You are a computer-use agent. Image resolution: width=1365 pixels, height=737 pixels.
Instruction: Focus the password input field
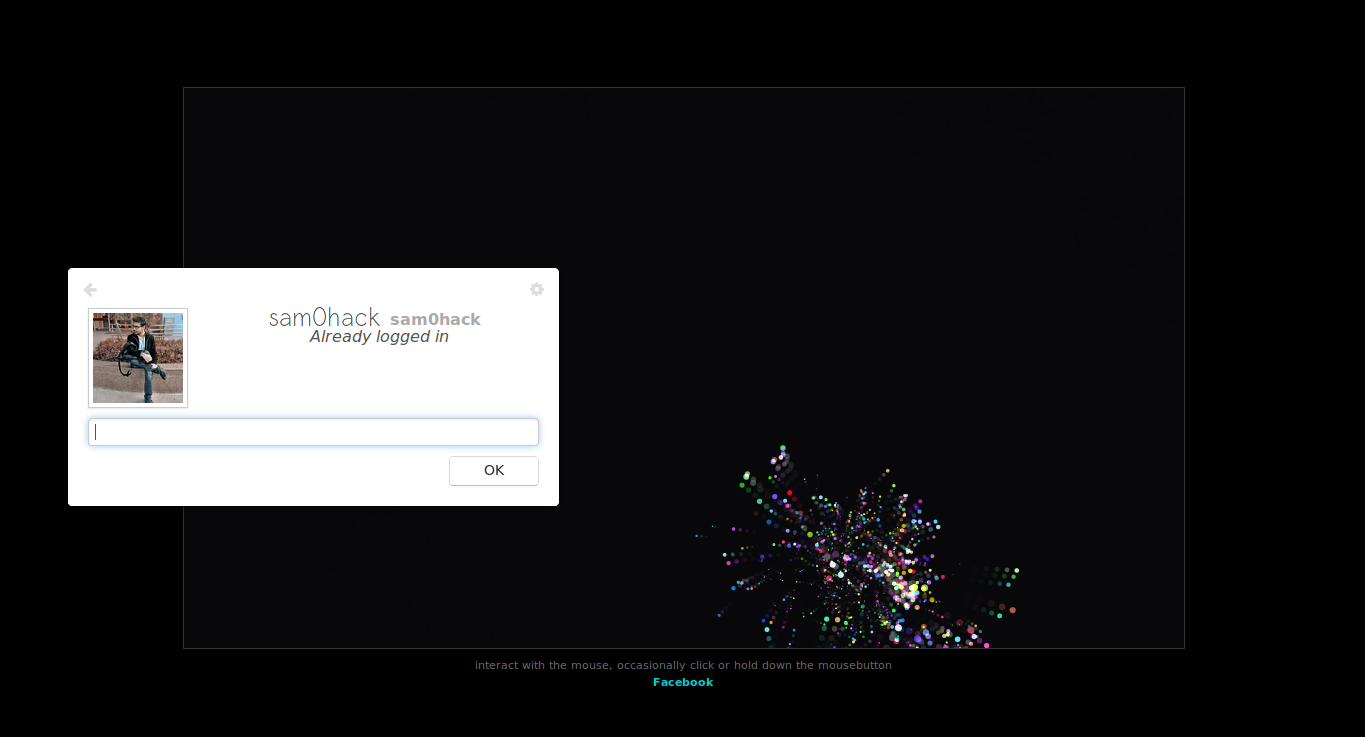click(x=314, y=432)
